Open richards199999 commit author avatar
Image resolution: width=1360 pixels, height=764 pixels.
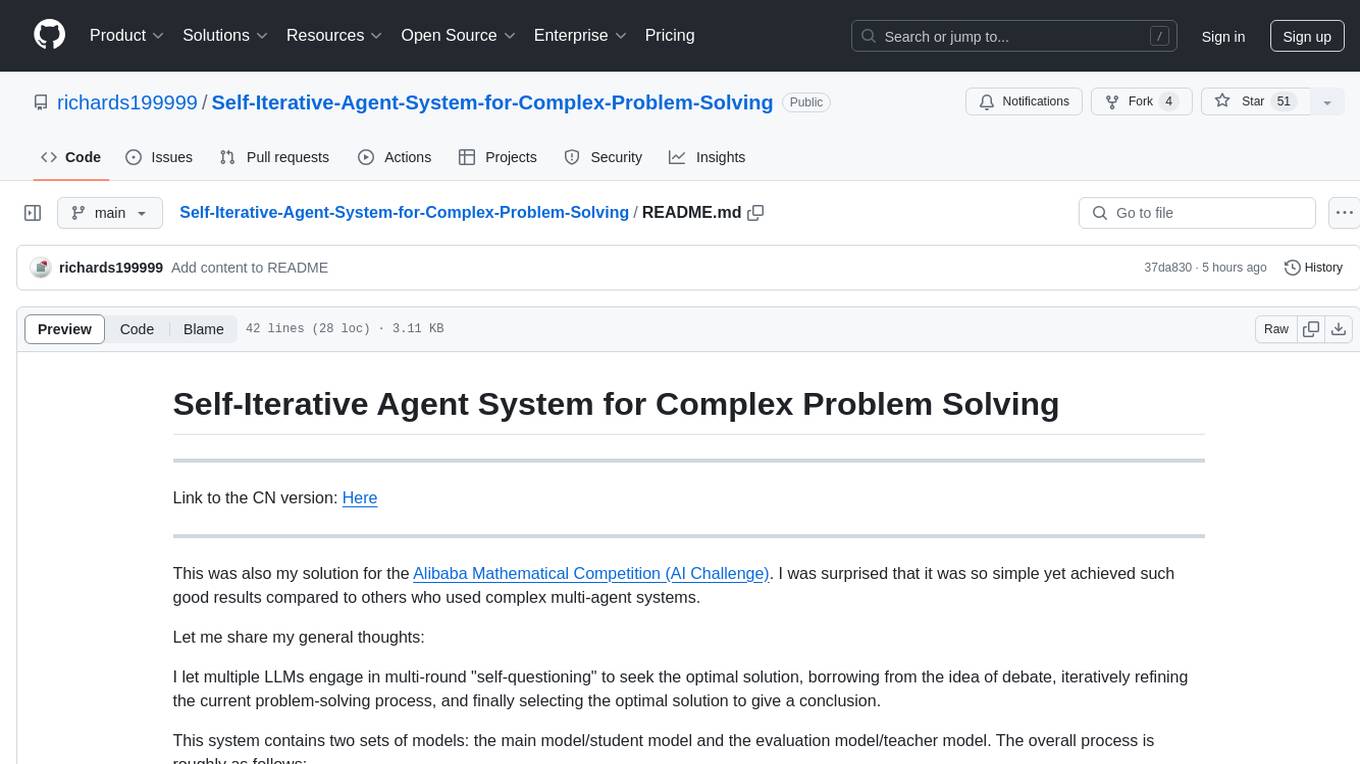(x=41, y=268)
